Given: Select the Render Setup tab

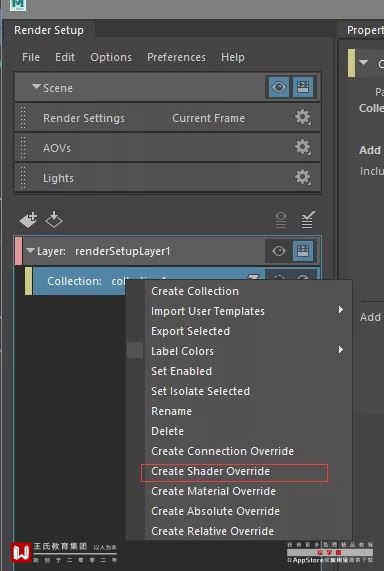Looking at the screenshot, I should pos(49,30).
